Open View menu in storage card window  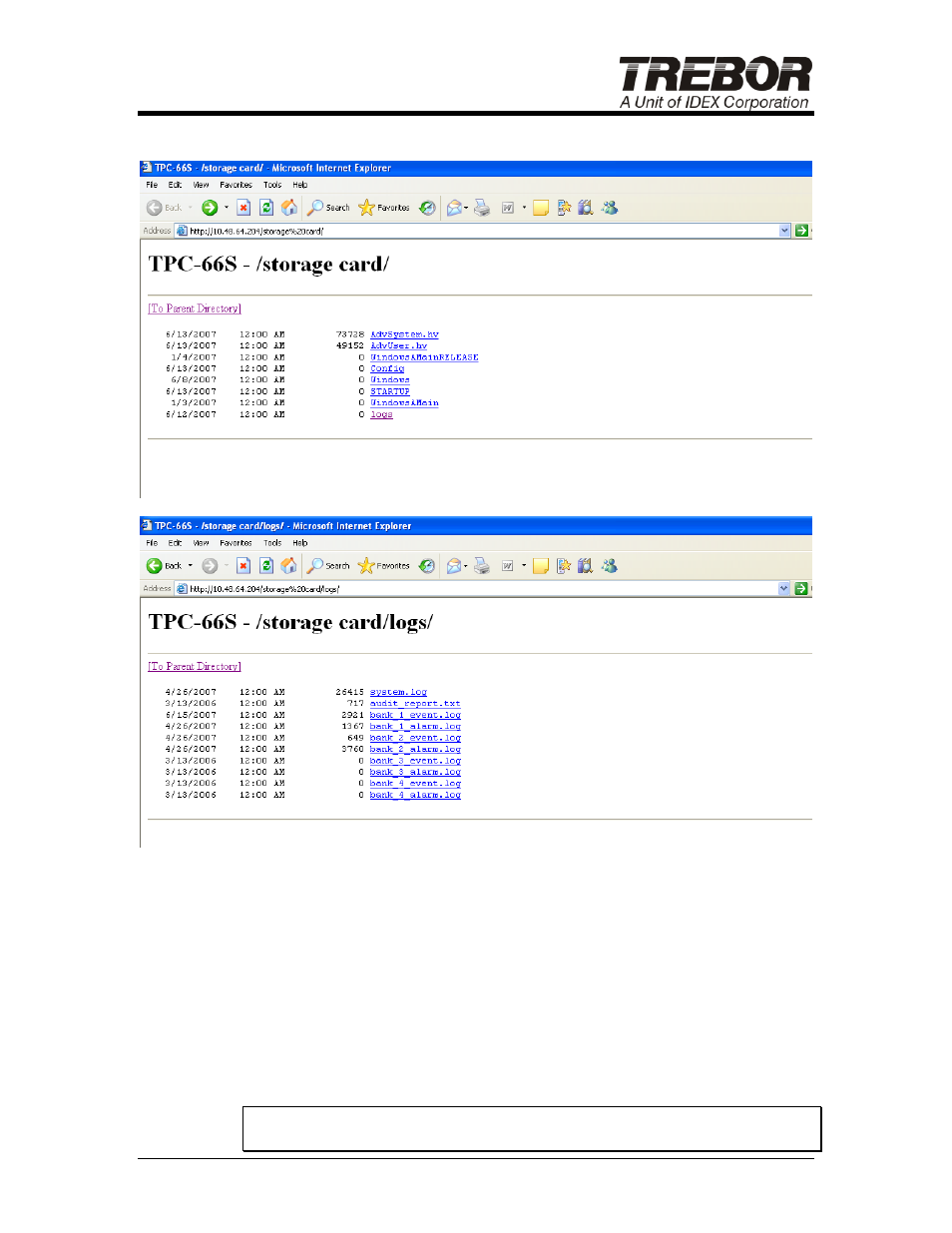tap(202, 185)
